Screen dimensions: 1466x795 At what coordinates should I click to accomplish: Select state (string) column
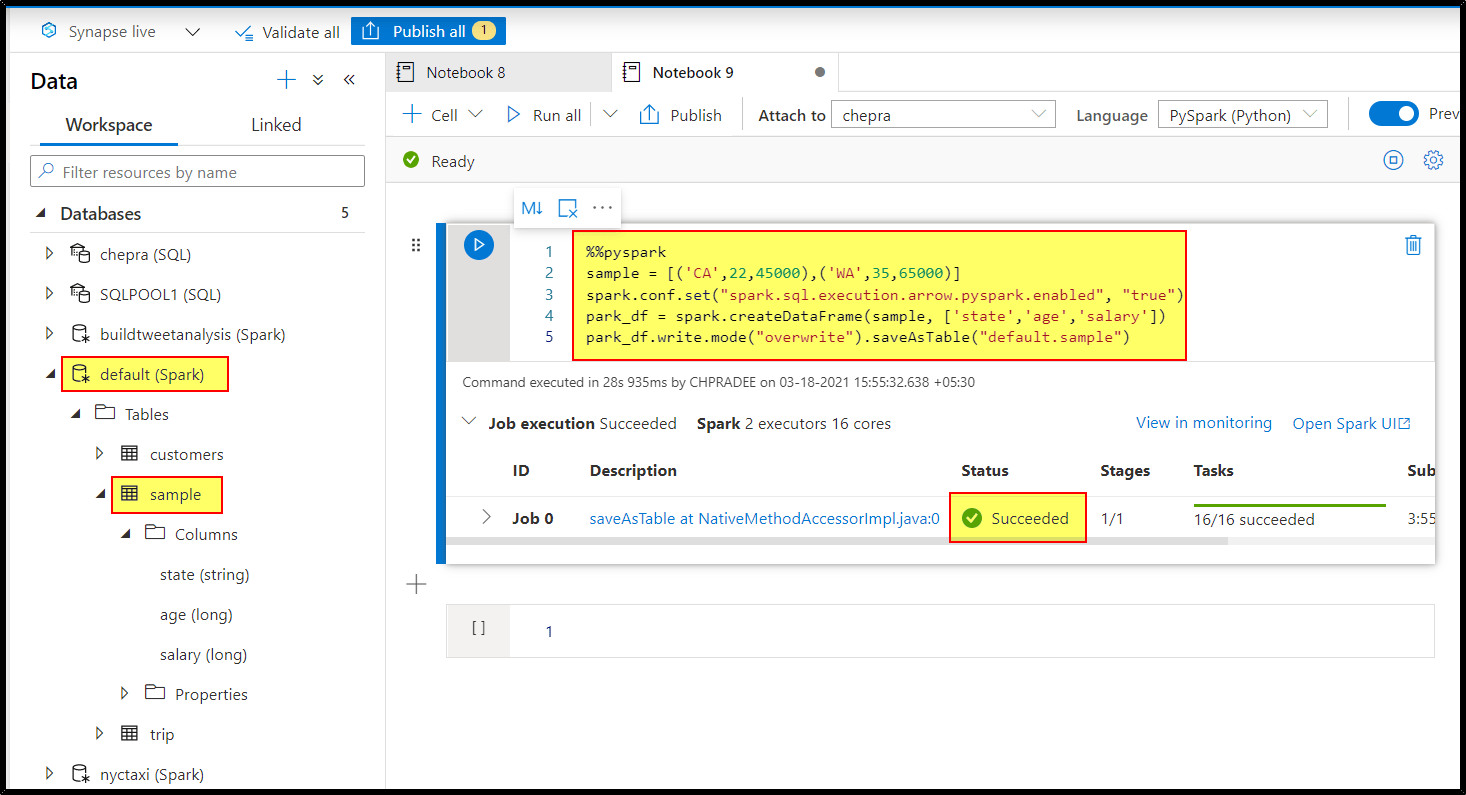pos(204,574)
